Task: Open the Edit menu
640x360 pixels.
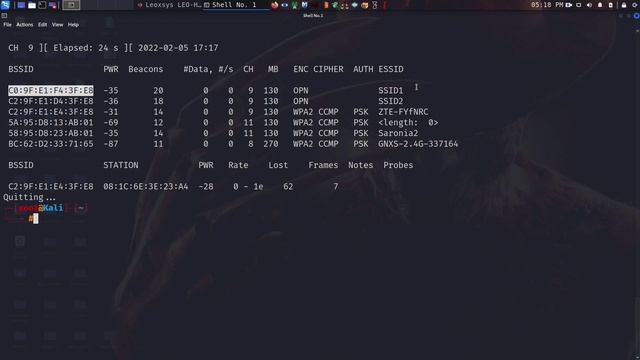Action: tap(42, 24)
